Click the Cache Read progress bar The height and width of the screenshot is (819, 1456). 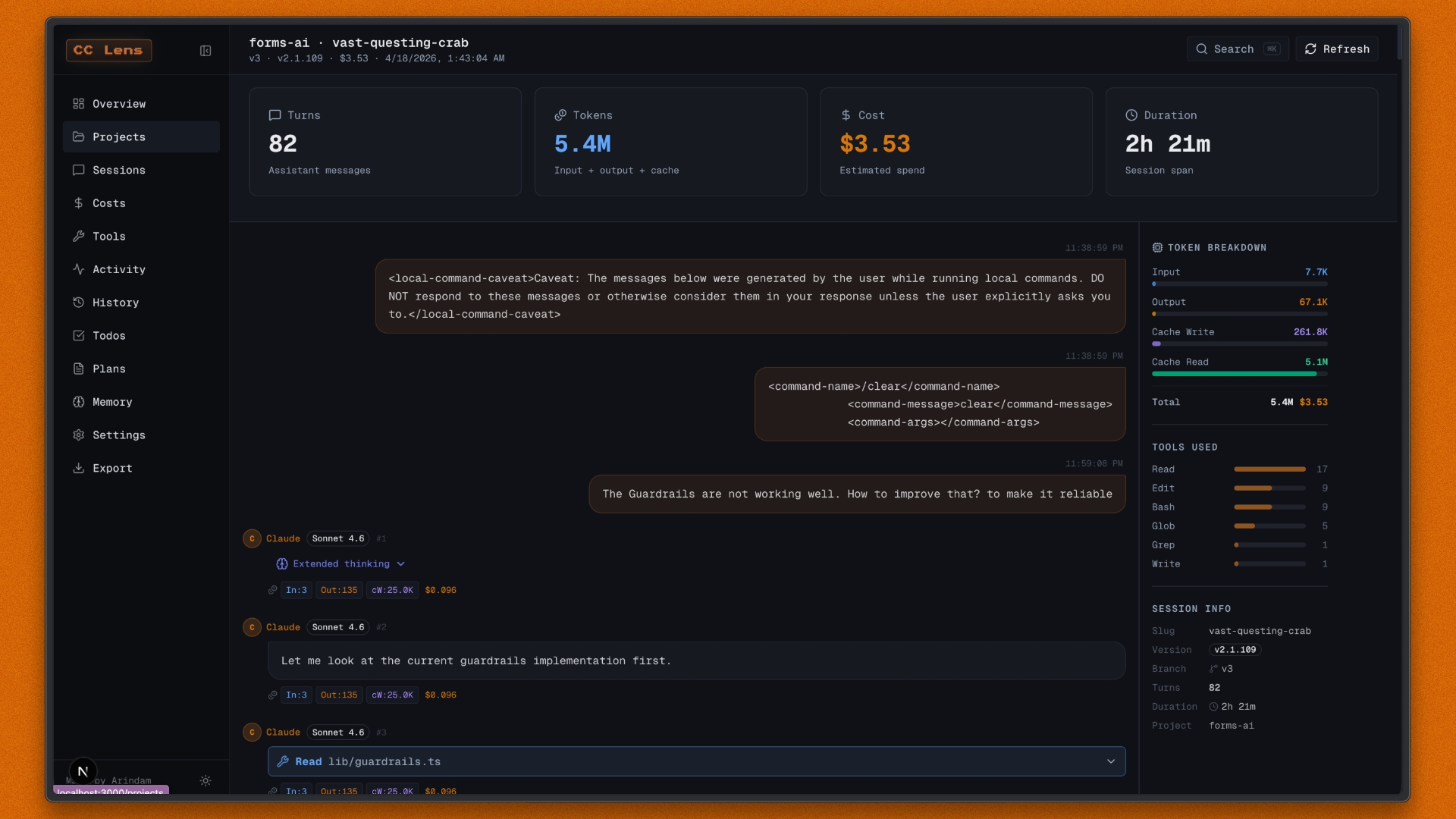(1239, 374)
